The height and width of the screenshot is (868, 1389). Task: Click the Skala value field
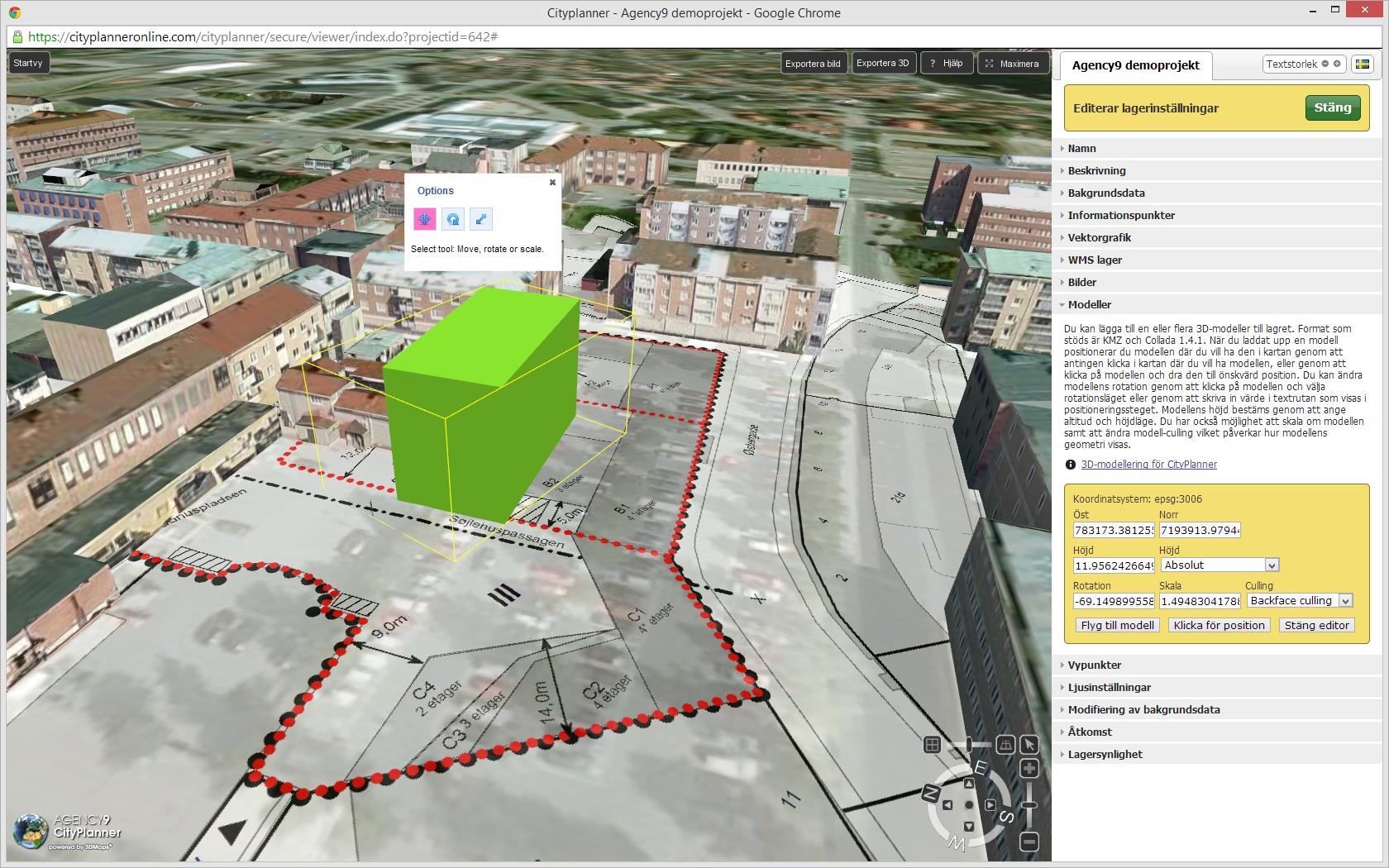click(1200, 601)
